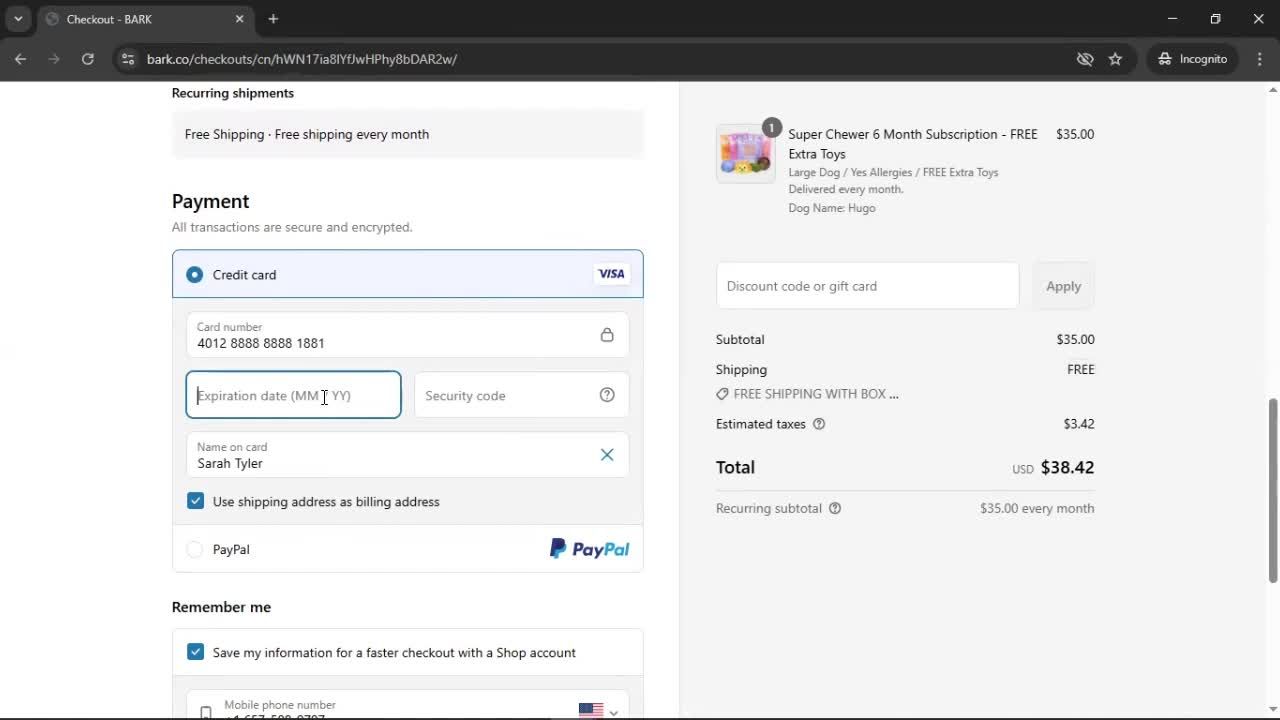Open Chrome three-dot menu
1280x720 pixels.
point(1260,59)
